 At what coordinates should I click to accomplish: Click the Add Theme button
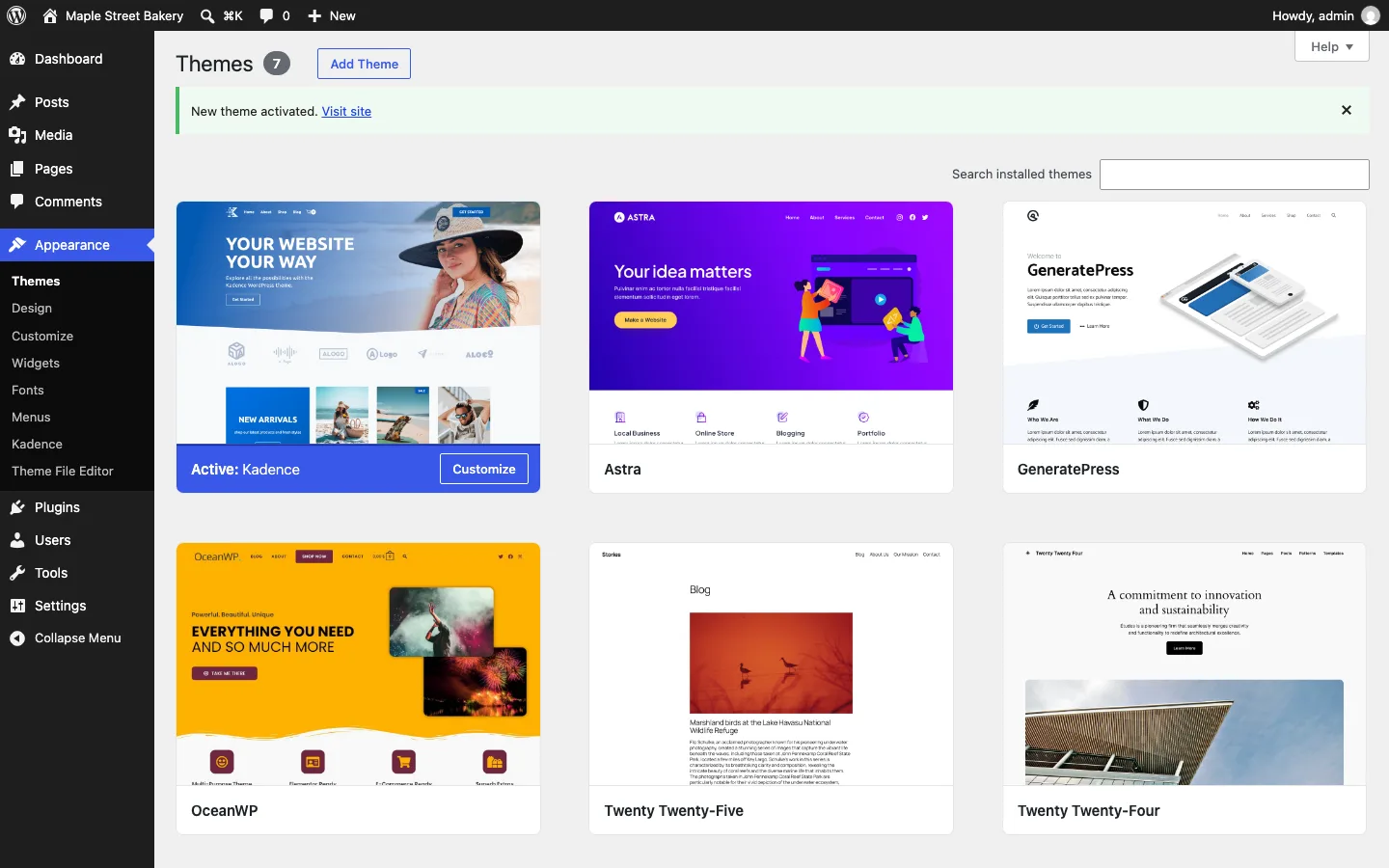coord(364,64)
